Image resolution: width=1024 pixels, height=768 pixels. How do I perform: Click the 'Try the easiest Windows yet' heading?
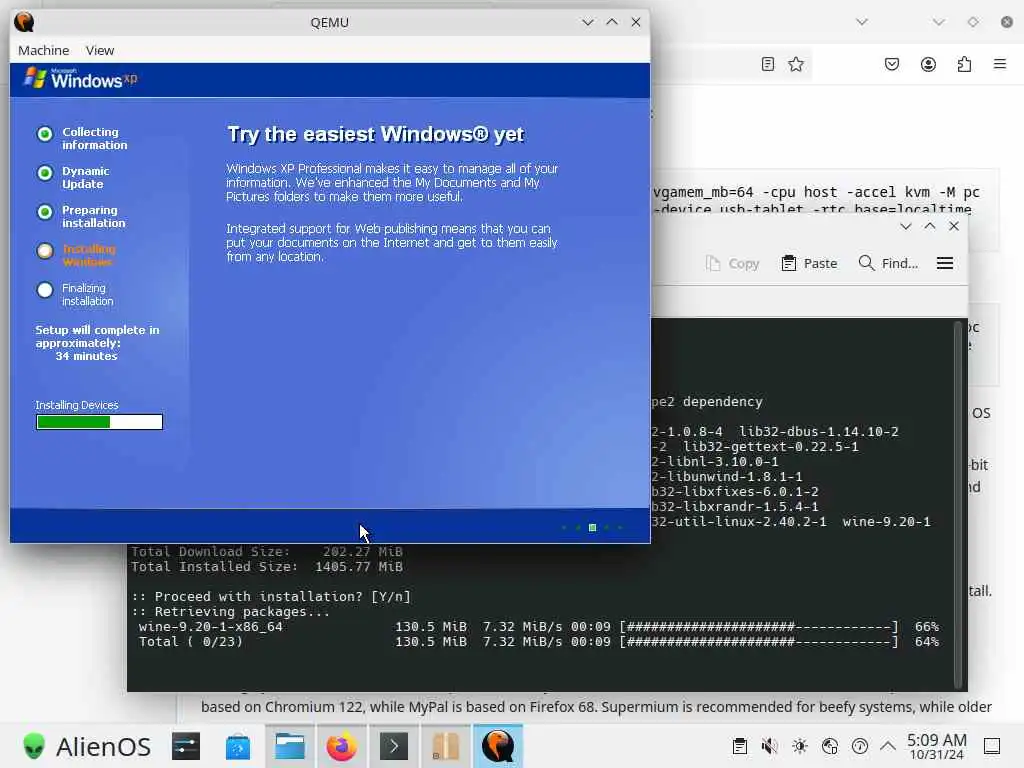click(376, 135)
